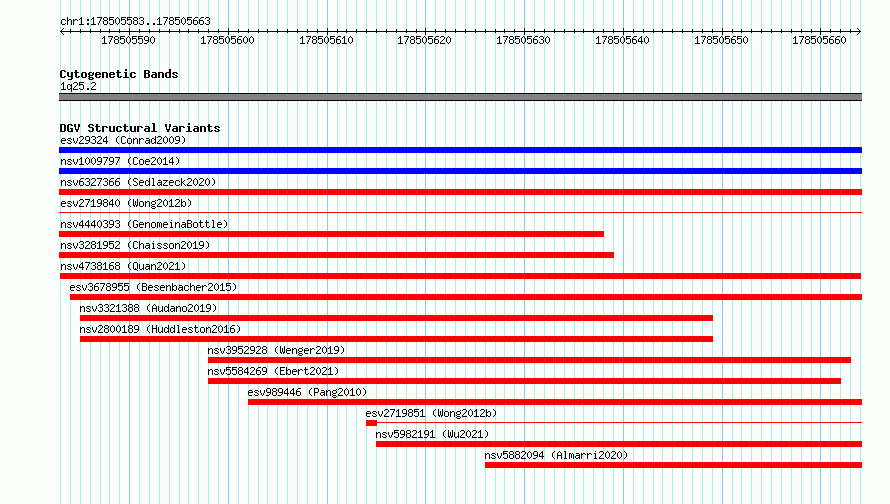Open the nsv3281952 (Chaisson2019) label
The height and width of the screenshot is (504, 890).
point(135,245)
